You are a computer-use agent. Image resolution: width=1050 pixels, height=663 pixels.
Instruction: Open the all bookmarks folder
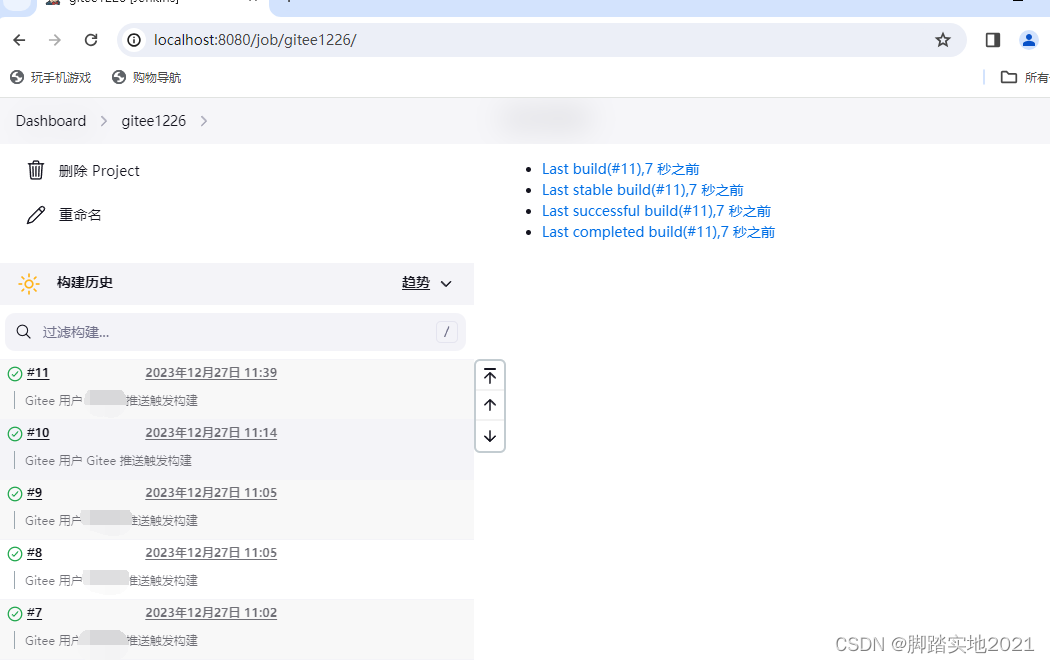(1025, 78)
